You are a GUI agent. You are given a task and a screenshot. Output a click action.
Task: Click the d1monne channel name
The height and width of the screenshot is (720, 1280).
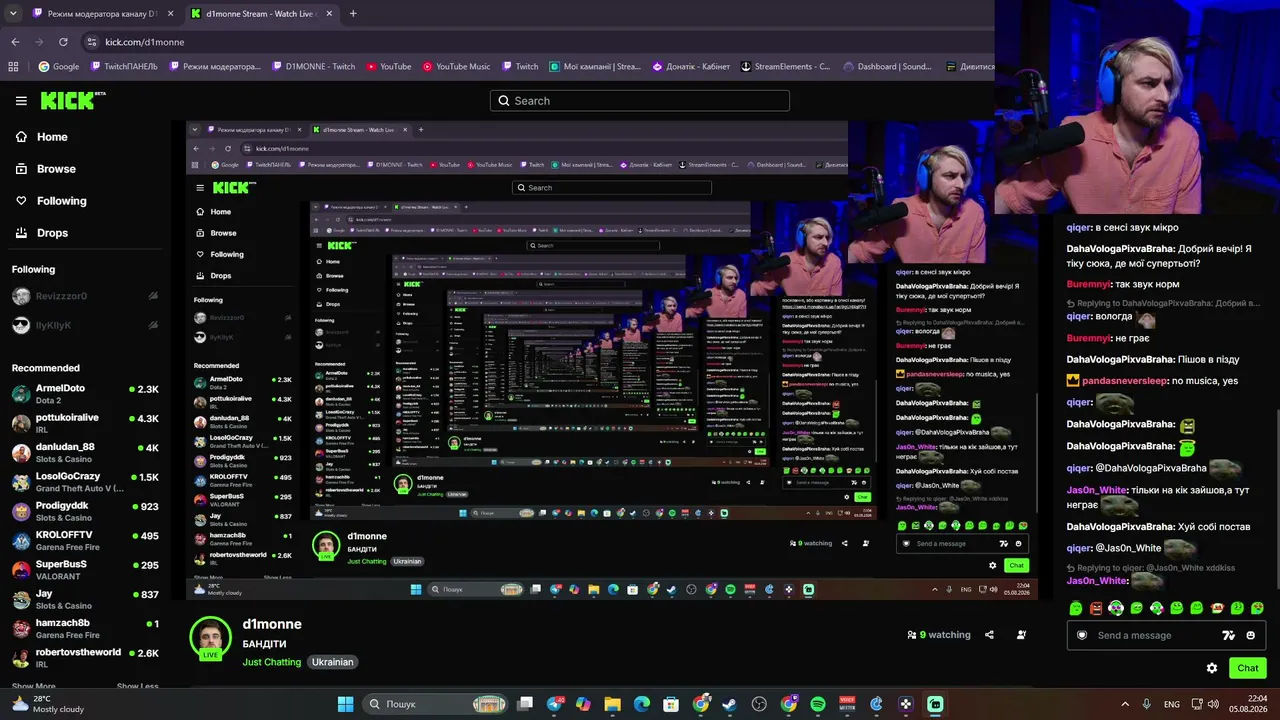pos(272,624)
